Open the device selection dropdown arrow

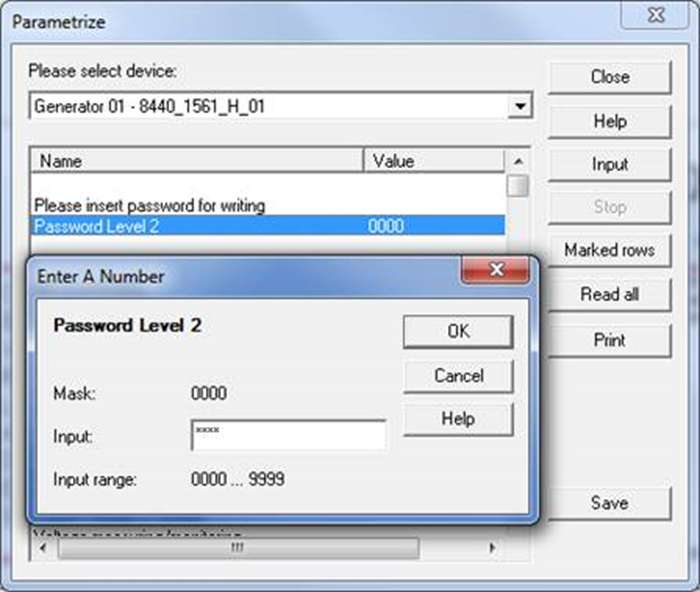pyautogui.click(x=519, y=105)
